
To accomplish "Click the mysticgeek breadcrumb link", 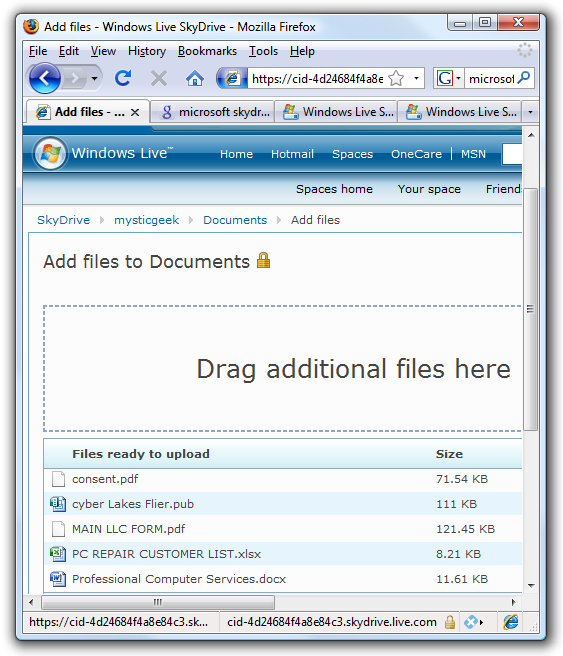I will pyautogui.click(x=146, y=220).
